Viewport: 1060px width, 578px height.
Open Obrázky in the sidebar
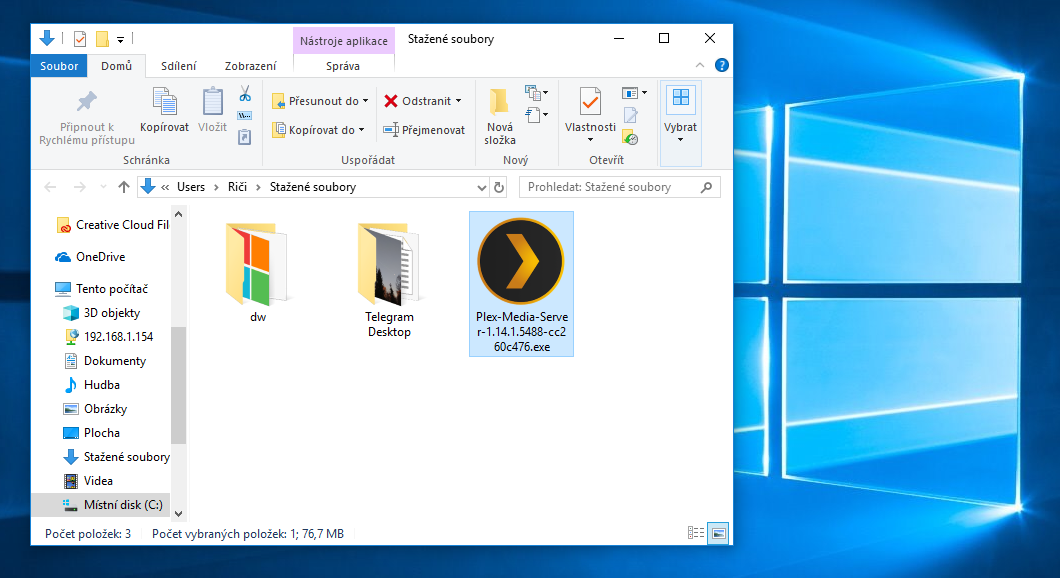coord(95,409)
